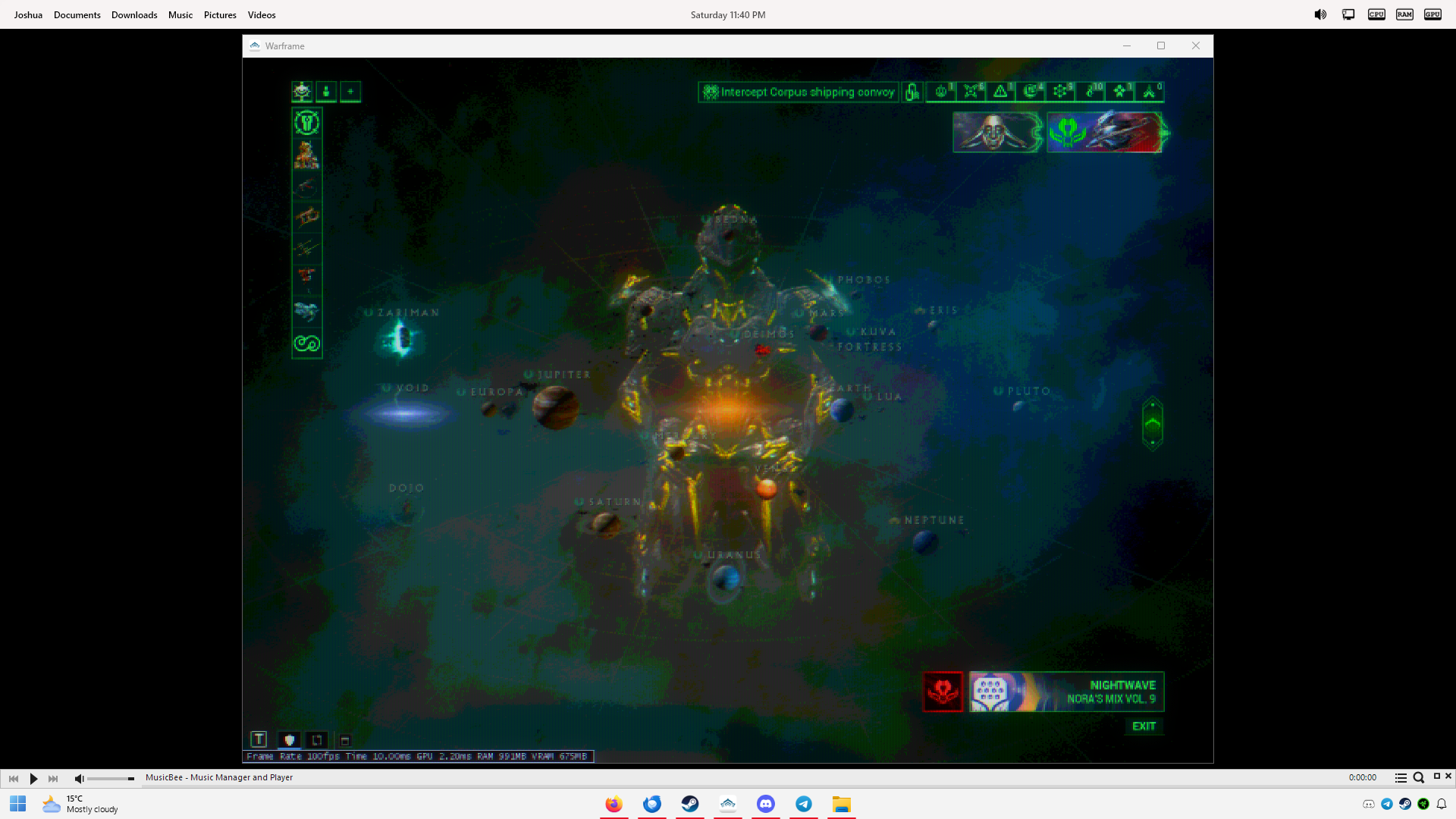Open the Arsenal loadout emblem icon

[307, 122]
